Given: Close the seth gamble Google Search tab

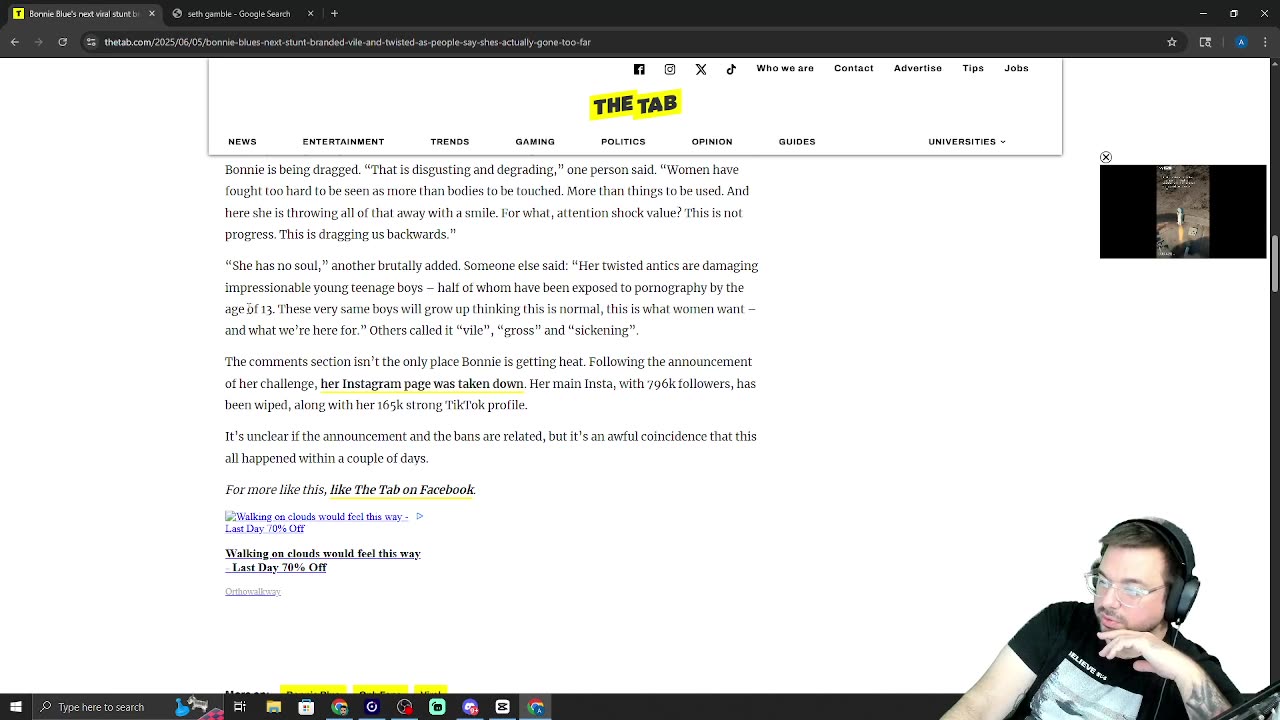Looking at the screenshot, I should point(310,14).
